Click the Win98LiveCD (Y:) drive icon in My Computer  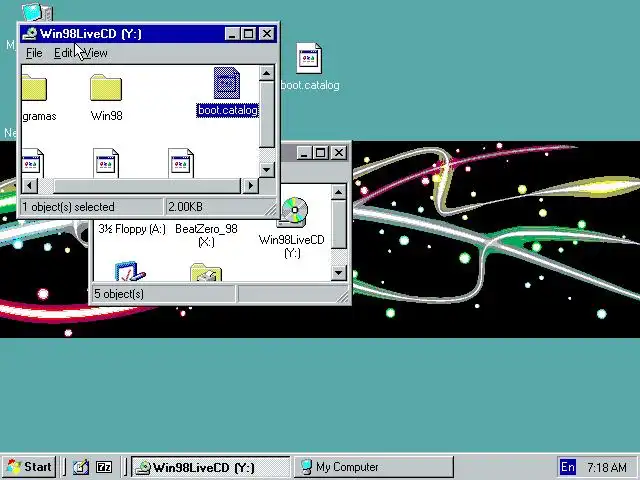tap(293, 211)
